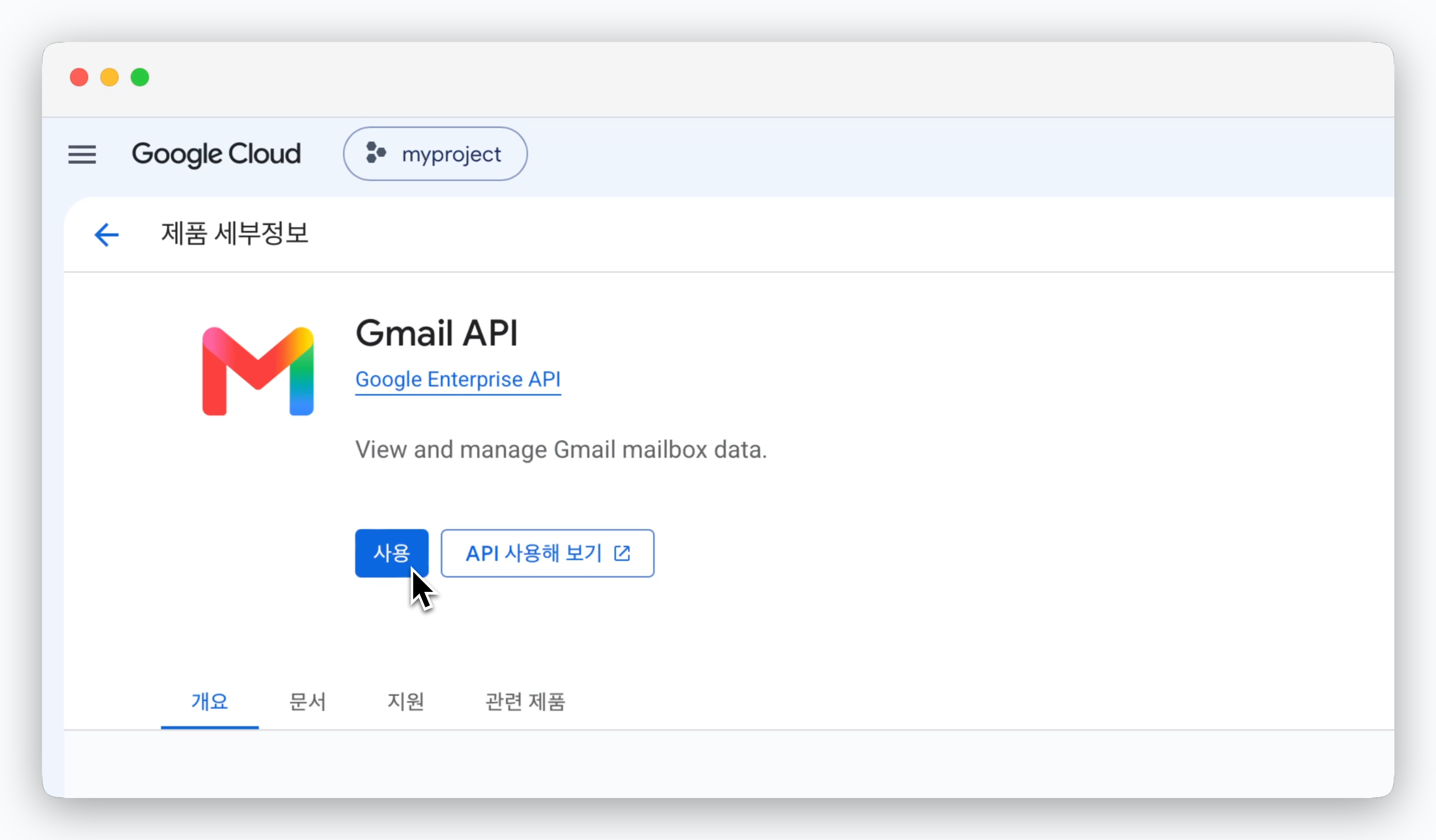Go back using the blue arrow

coord(107,234)
